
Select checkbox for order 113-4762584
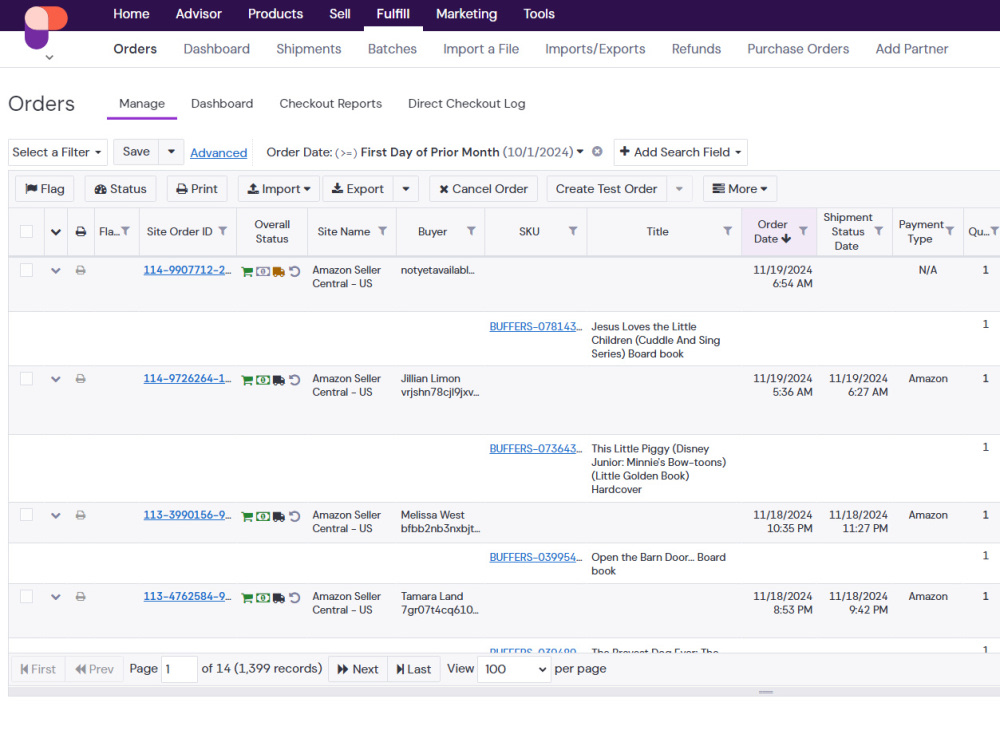(26, 597)
